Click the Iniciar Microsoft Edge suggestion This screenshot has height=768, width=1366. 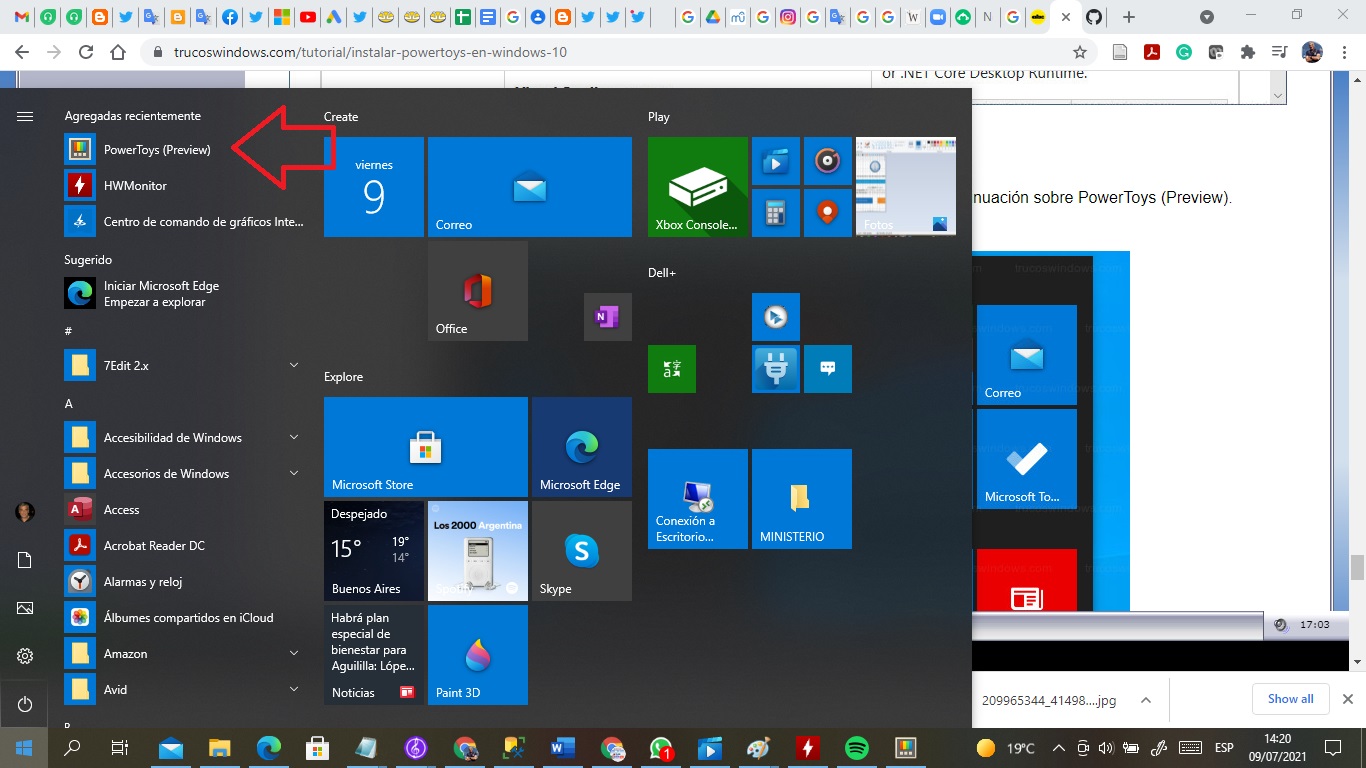(x=163, y=293)
